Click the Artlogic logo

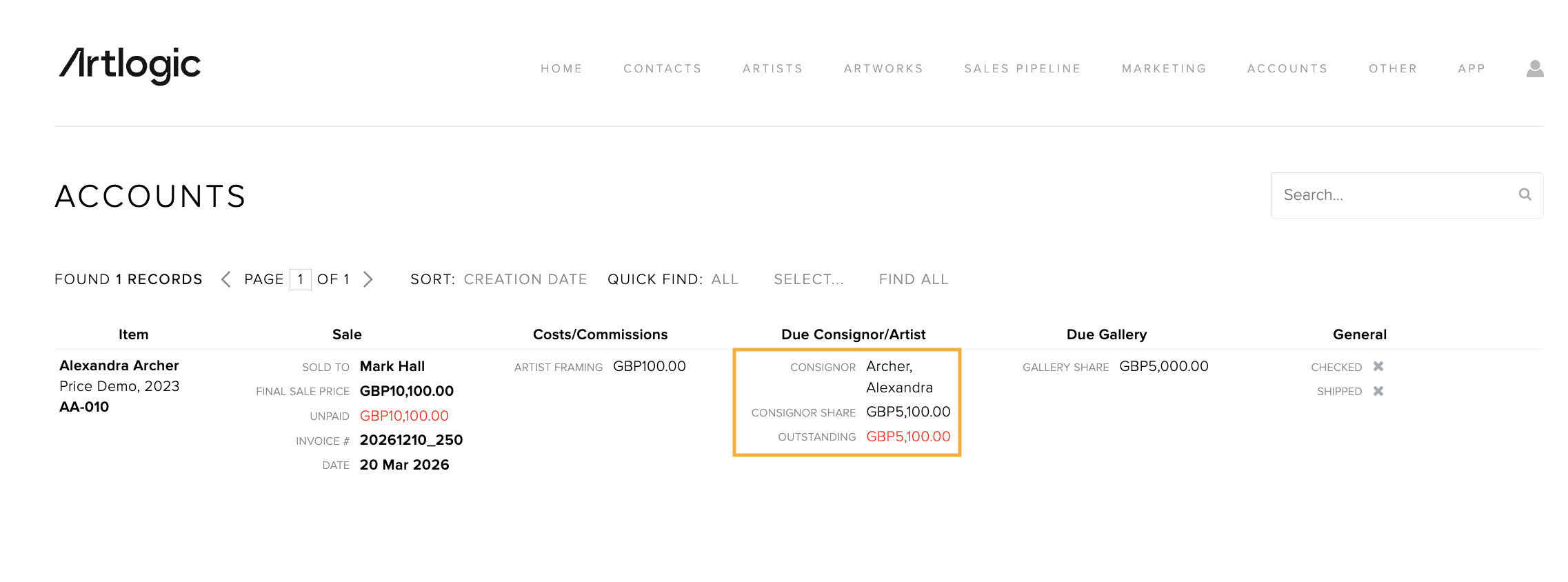click(x=130, y=66)
